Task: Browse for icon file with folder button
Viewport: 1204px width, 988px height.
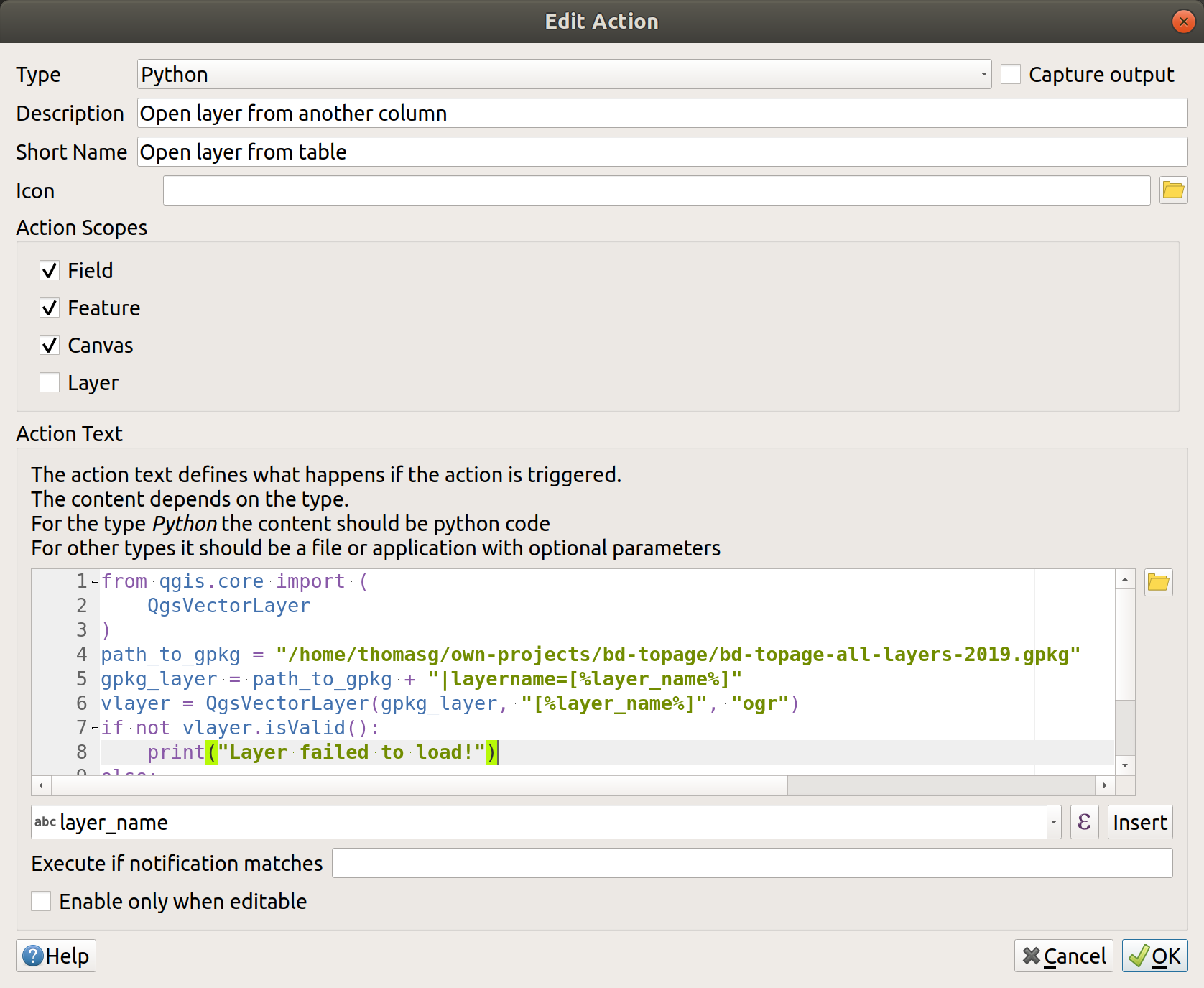Action: pyautogui.click(x=1173, y=190)
